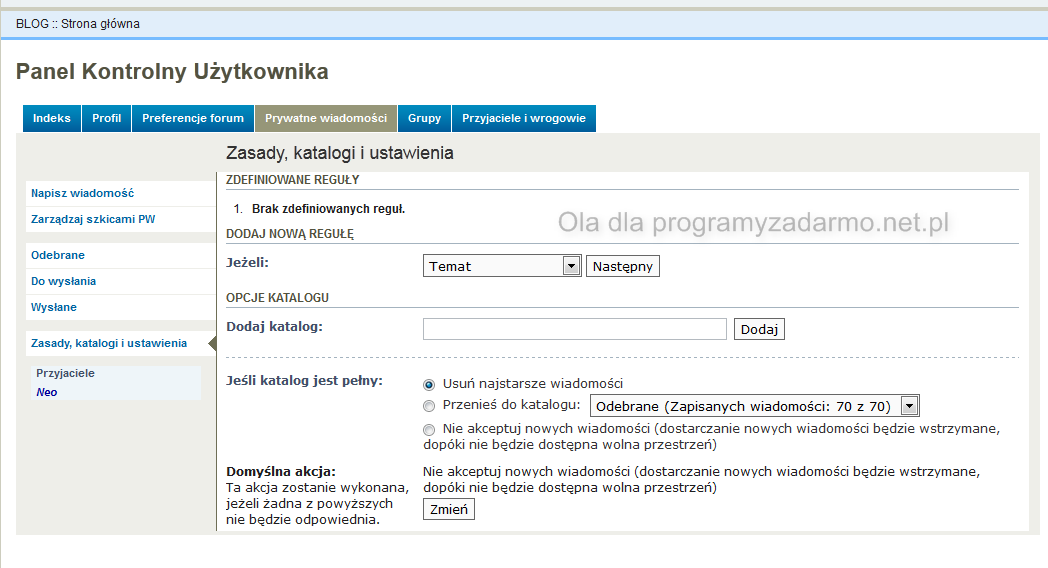This screenshot has width=1048, height=568.
Task: Select 'Przenieś do katalogu' radio option
Action: 429,406
